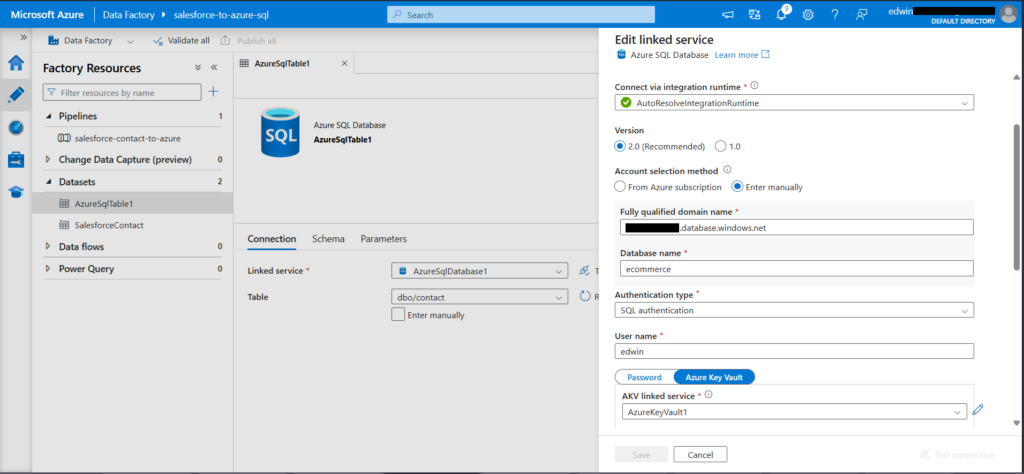Click the info icon beside integration runtime
This screenshot has width=1024, height=474.
(x=755, y=86)
